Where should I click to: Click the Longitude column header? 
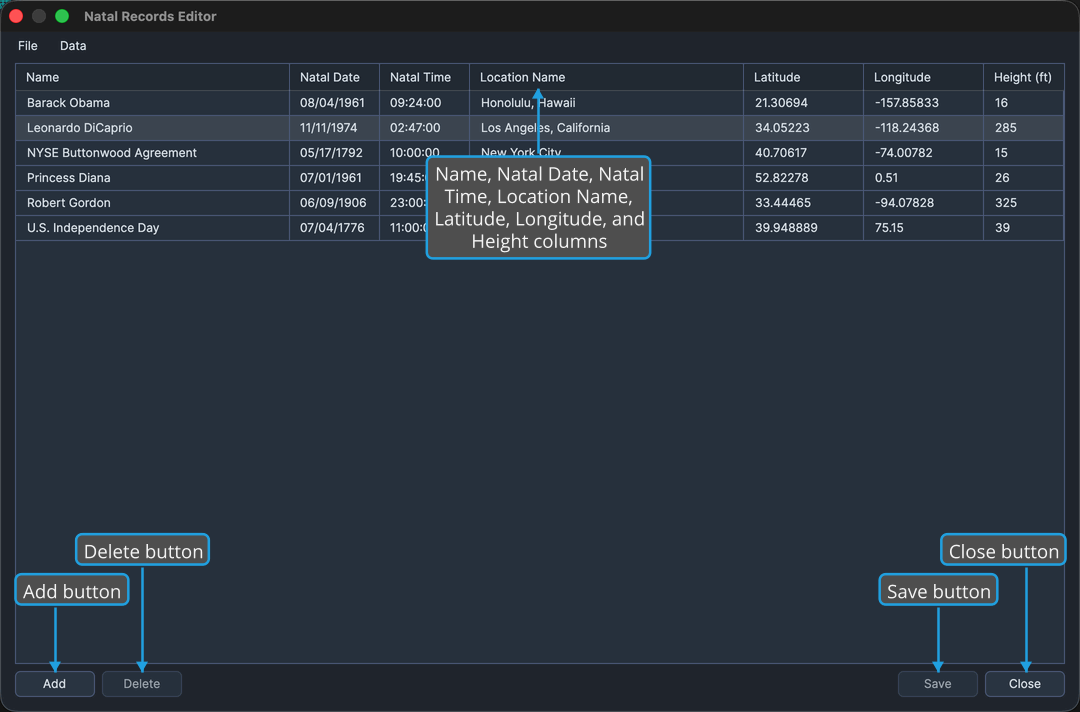[x=923, y=77]
